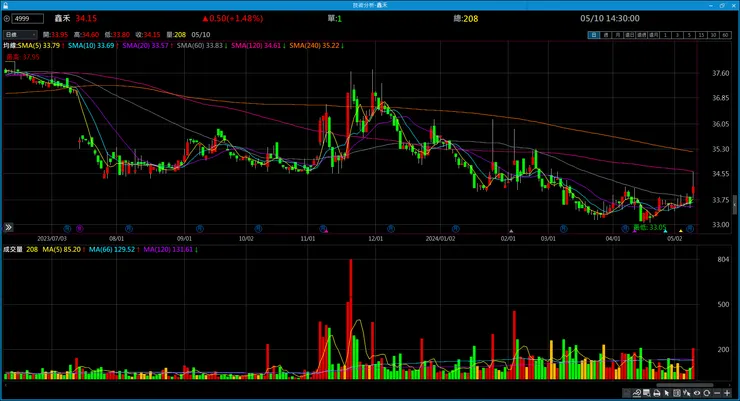
Task: Click the circular icon beside stock code field
Action: pyautogui.click(x=7, y=18)
